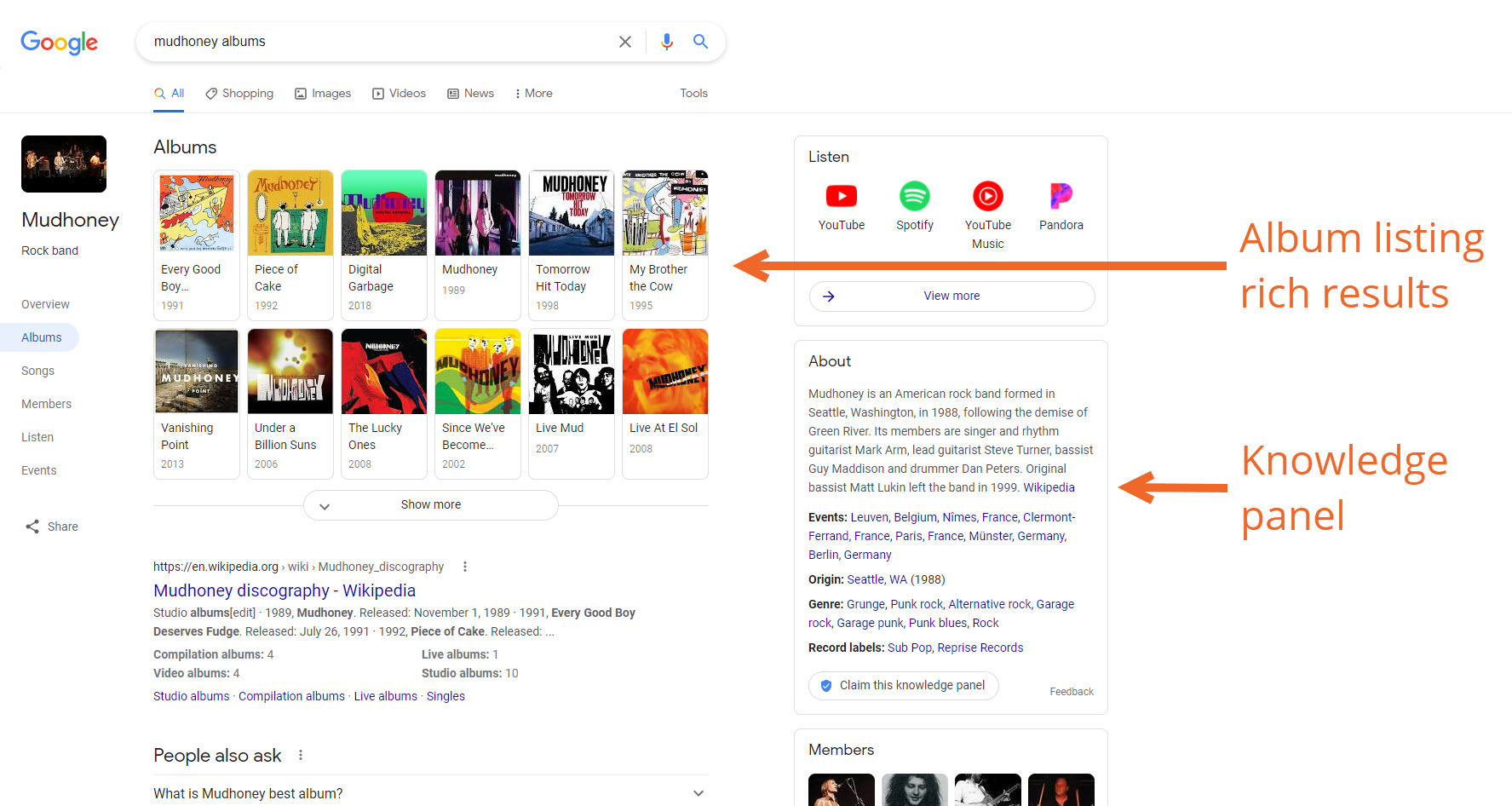1512x806 pixels.
Task: Send Feedback on knowledge panel
Action: click(x=1072, y=692)
